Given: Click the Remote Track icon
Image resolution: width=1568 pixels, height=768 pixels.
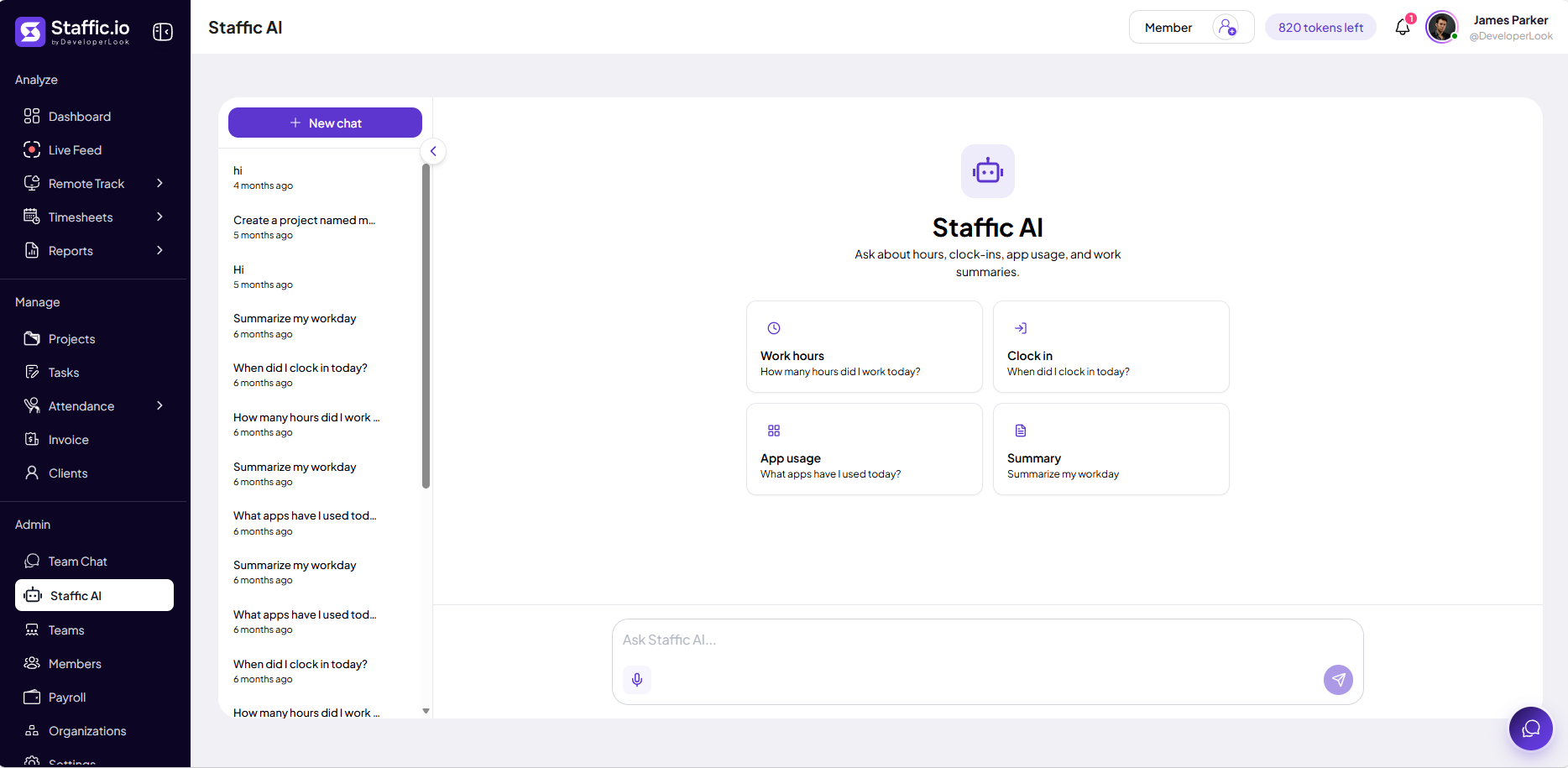Looking at the screenshot, I should 32,183.
